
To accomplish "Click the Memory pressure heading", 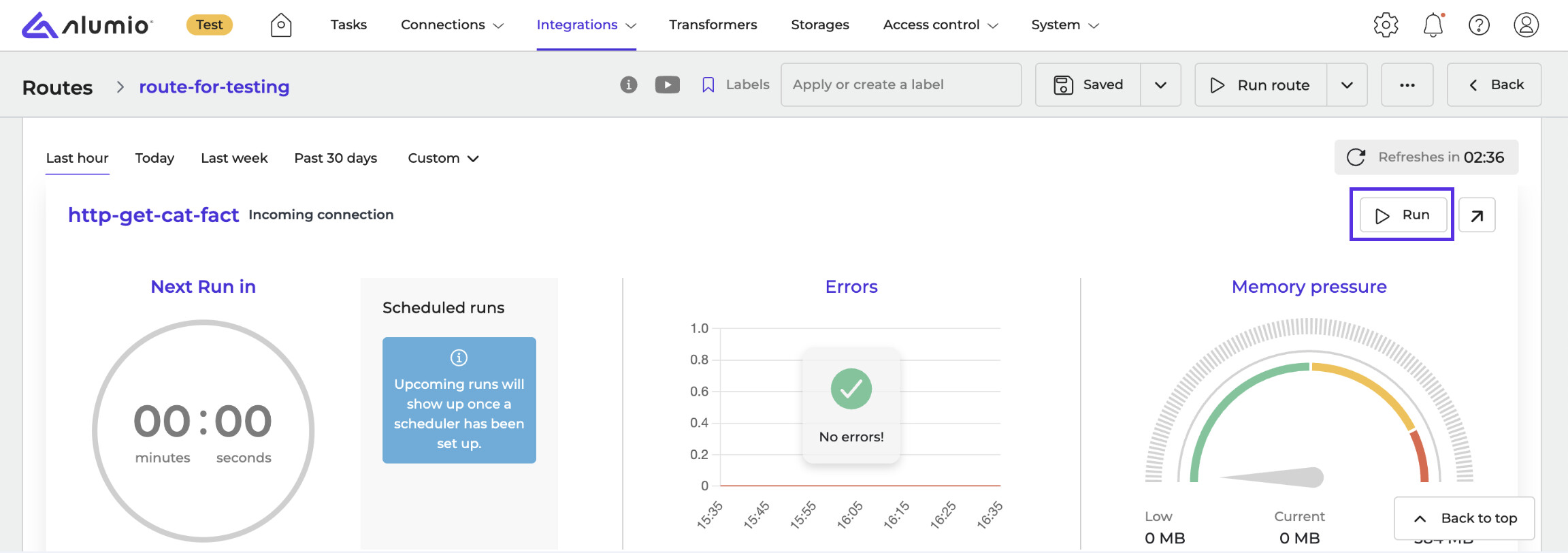I will click(x=1309, y=287).
